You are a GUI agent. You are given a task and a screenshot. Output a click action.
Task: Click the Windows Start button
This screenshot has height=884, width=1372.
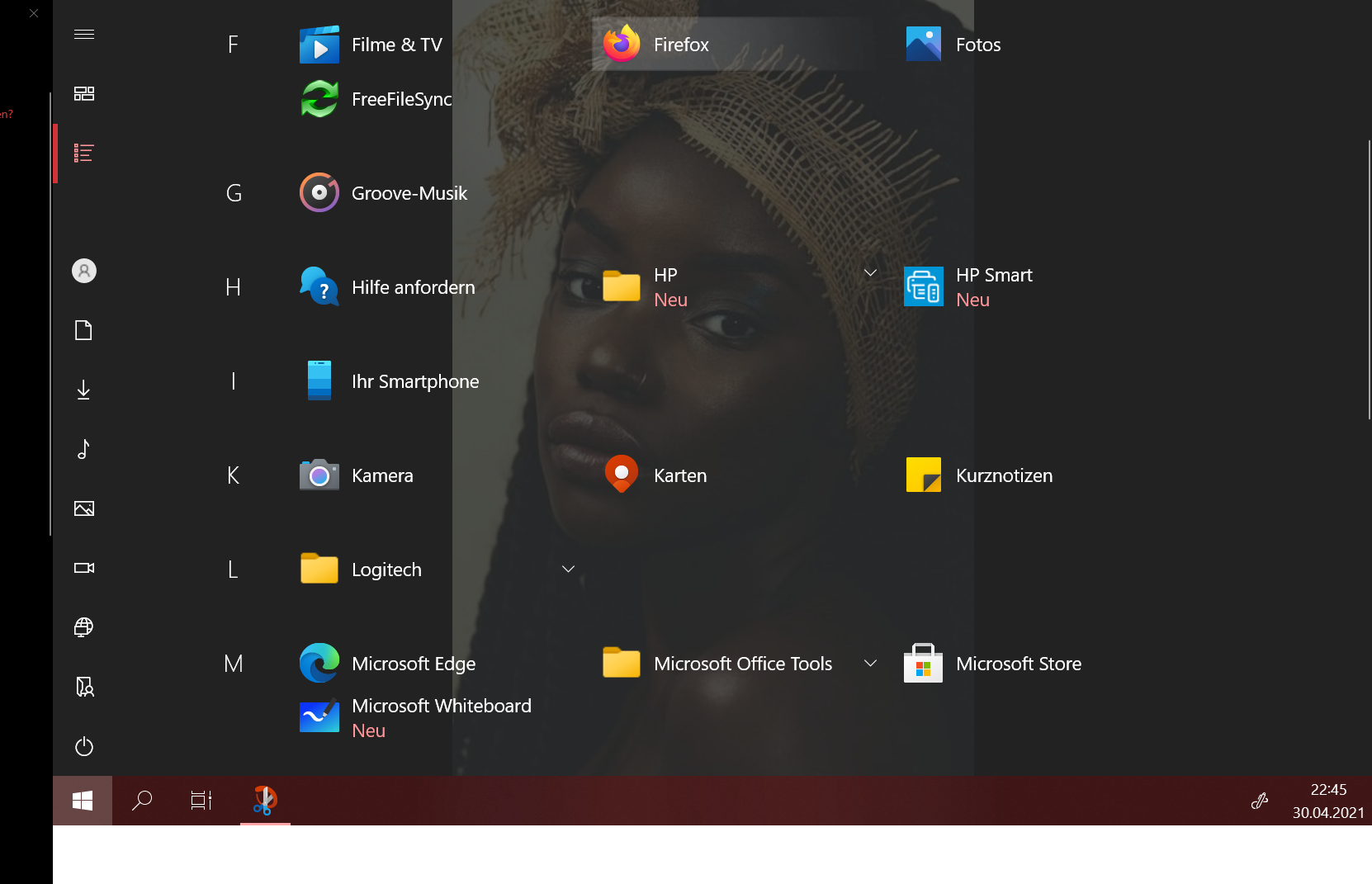pyautogui.click(x=83, y=801)
